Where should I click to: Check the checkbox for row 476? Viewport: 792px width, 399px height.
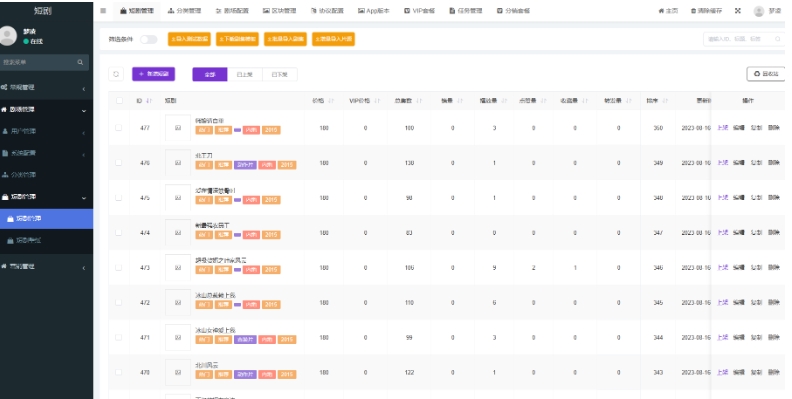click(119, 163)
